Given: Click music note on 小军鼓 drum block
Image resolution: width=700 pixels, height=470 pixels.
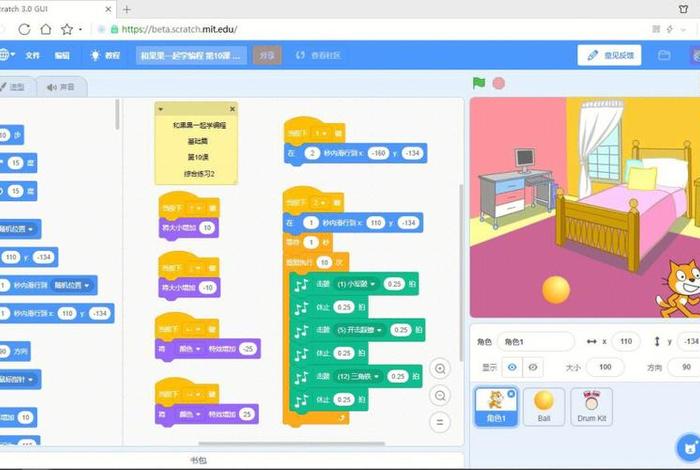Looking at the screenshot, I should click(301, 284).
